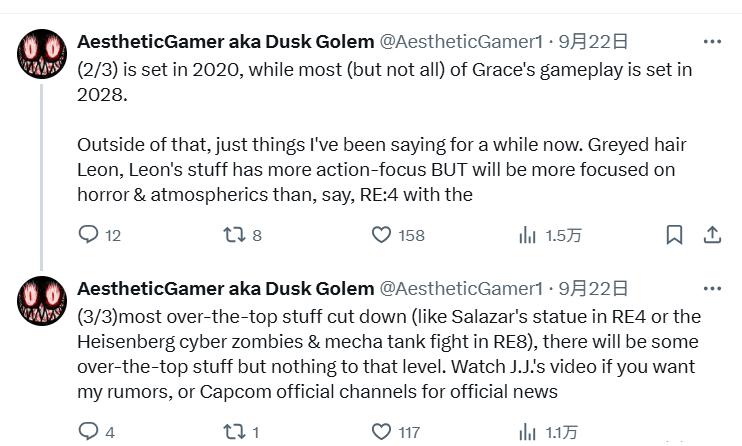Open profile avatar on the (3/3) tweet
The height and width of the screenshot is (446, 742).
tap(42, 301)
